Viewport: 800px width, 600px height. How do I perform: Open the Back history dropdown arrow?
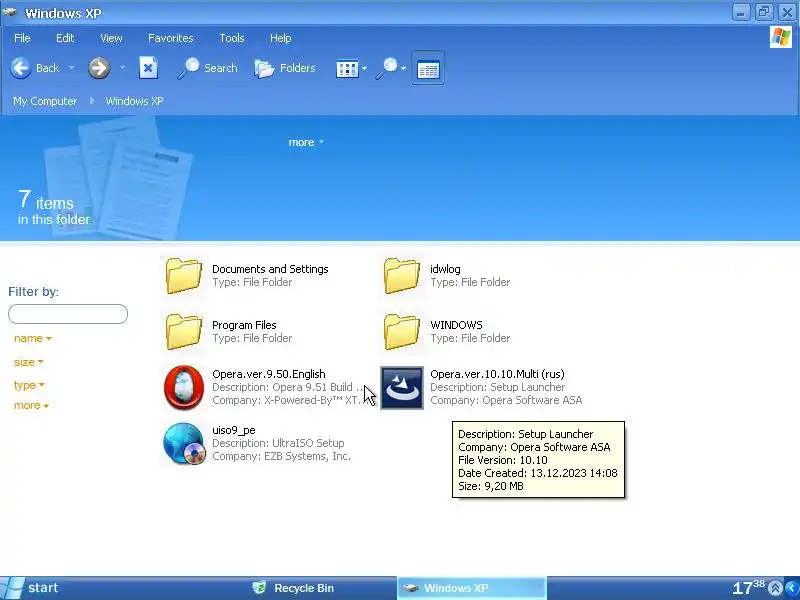coord(71,67)
